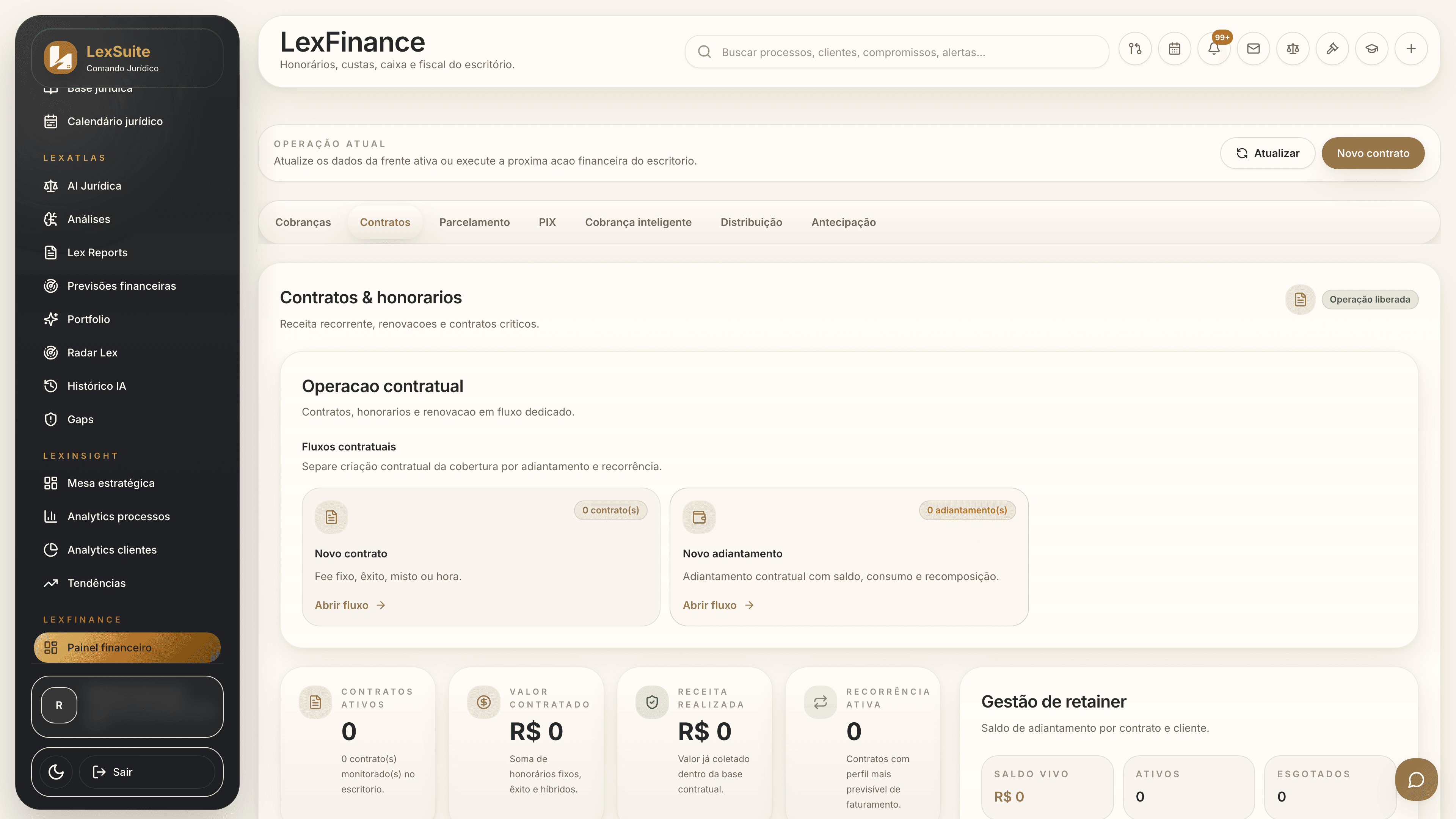Open notifications with the 99+ badge bell icon
The height and width of the screenshot is (819, 1456).
[1214, 49]
